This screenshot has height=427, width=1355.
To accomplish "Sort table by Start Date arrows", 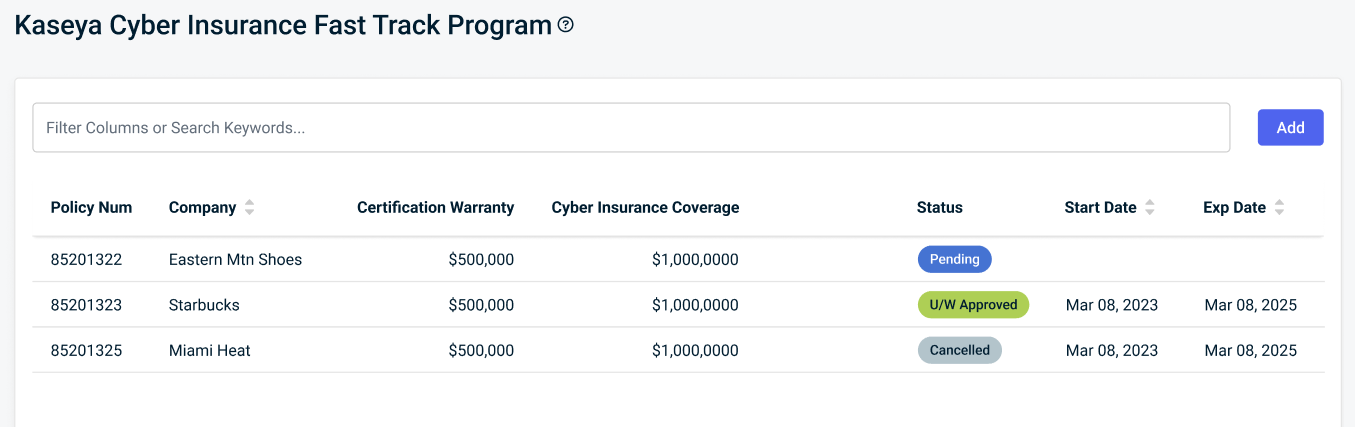I will click(x=1150, y=208).
